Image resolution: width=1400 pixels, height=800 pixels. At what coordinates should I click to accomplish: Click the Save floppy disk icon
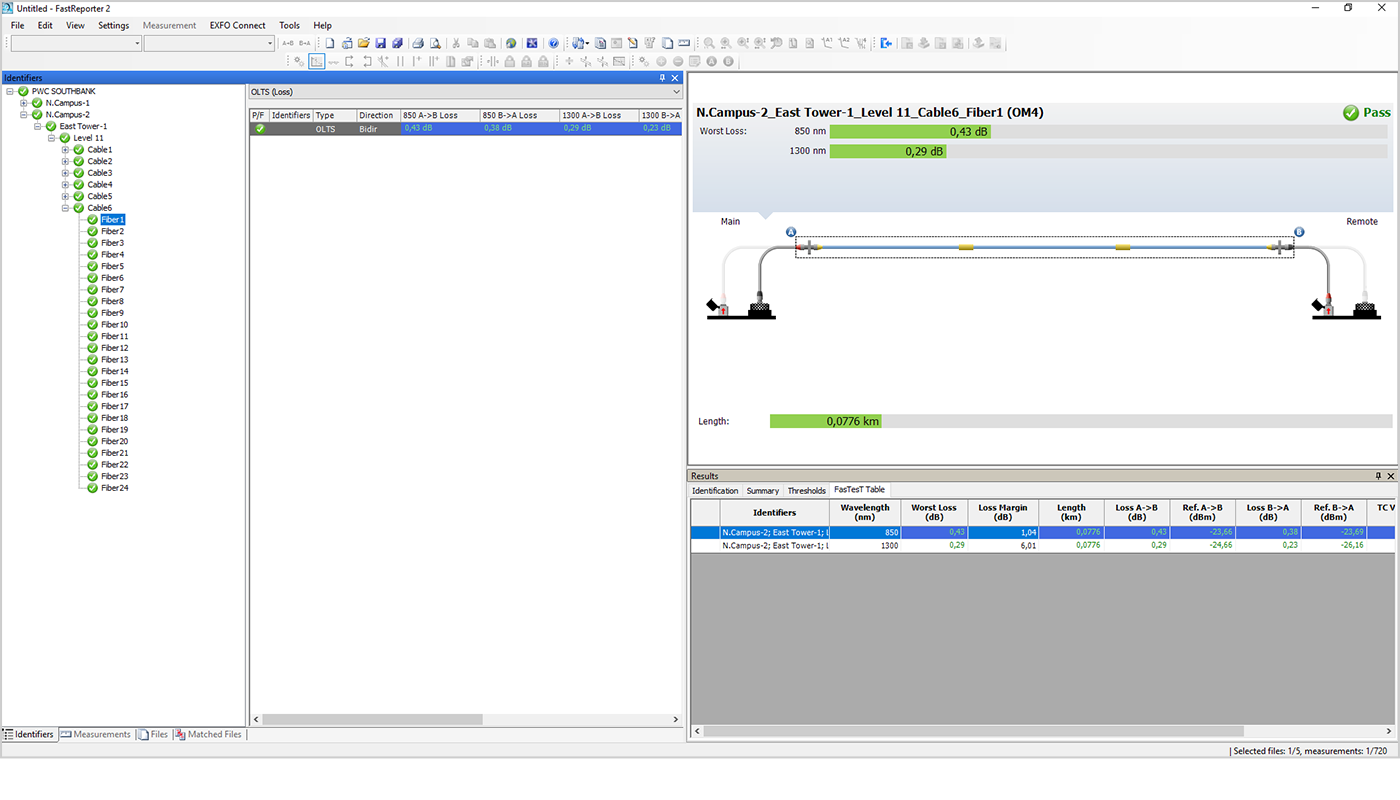381,43
